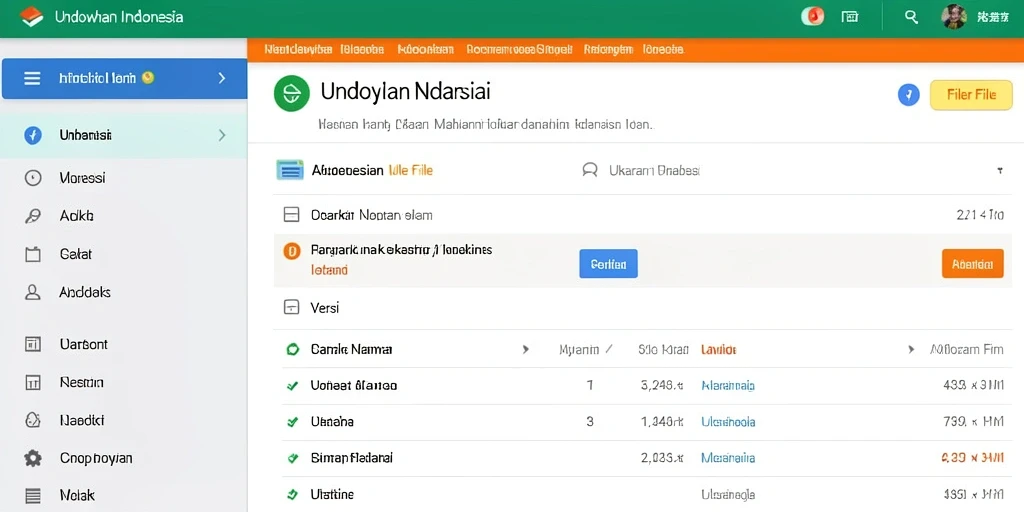This screenshot has height=512, width=1024.
Task: Click the 221 4 value in Doarkat row
Action: click(x=980, y=215)
